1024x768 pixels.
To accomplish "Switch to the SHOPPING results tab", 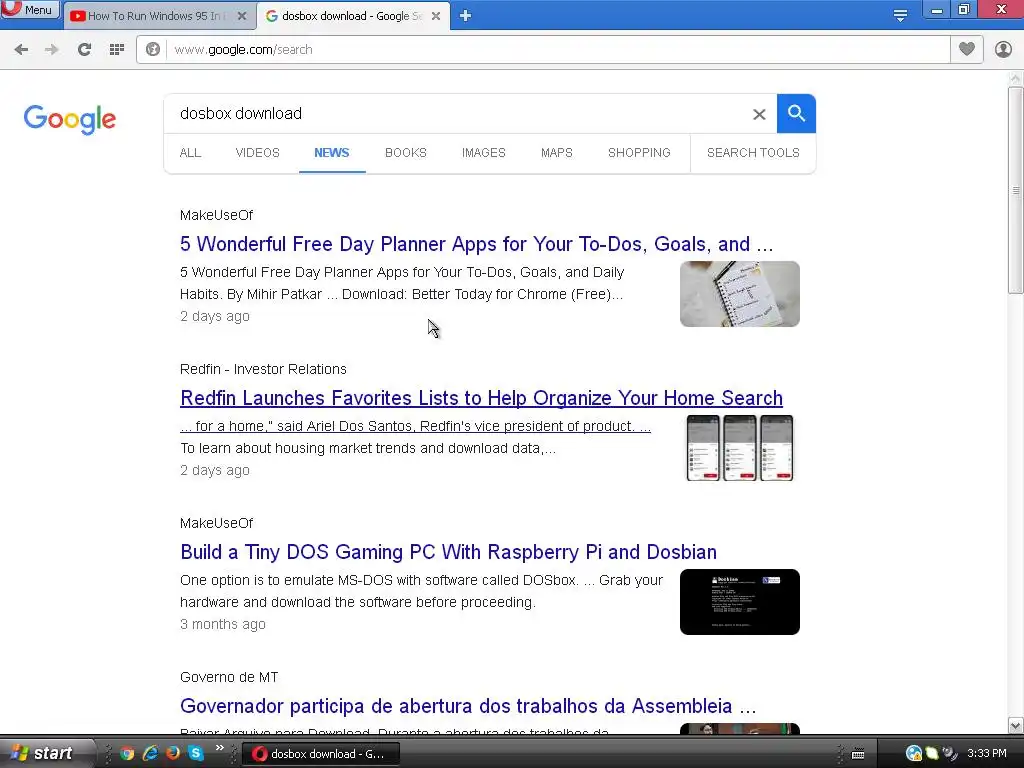I will (639, 153).
